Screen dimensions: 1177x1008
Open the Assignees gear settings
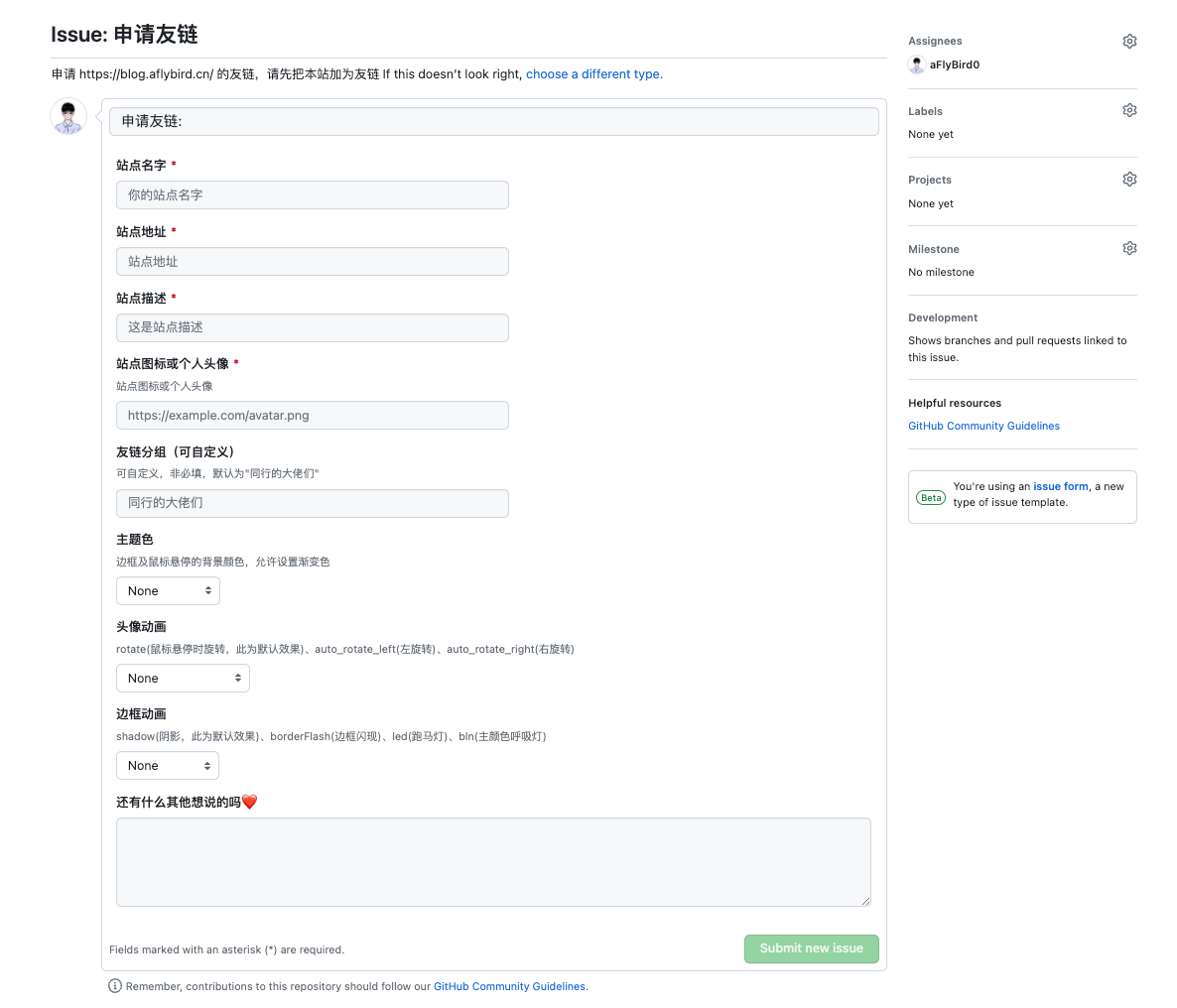1129,42
